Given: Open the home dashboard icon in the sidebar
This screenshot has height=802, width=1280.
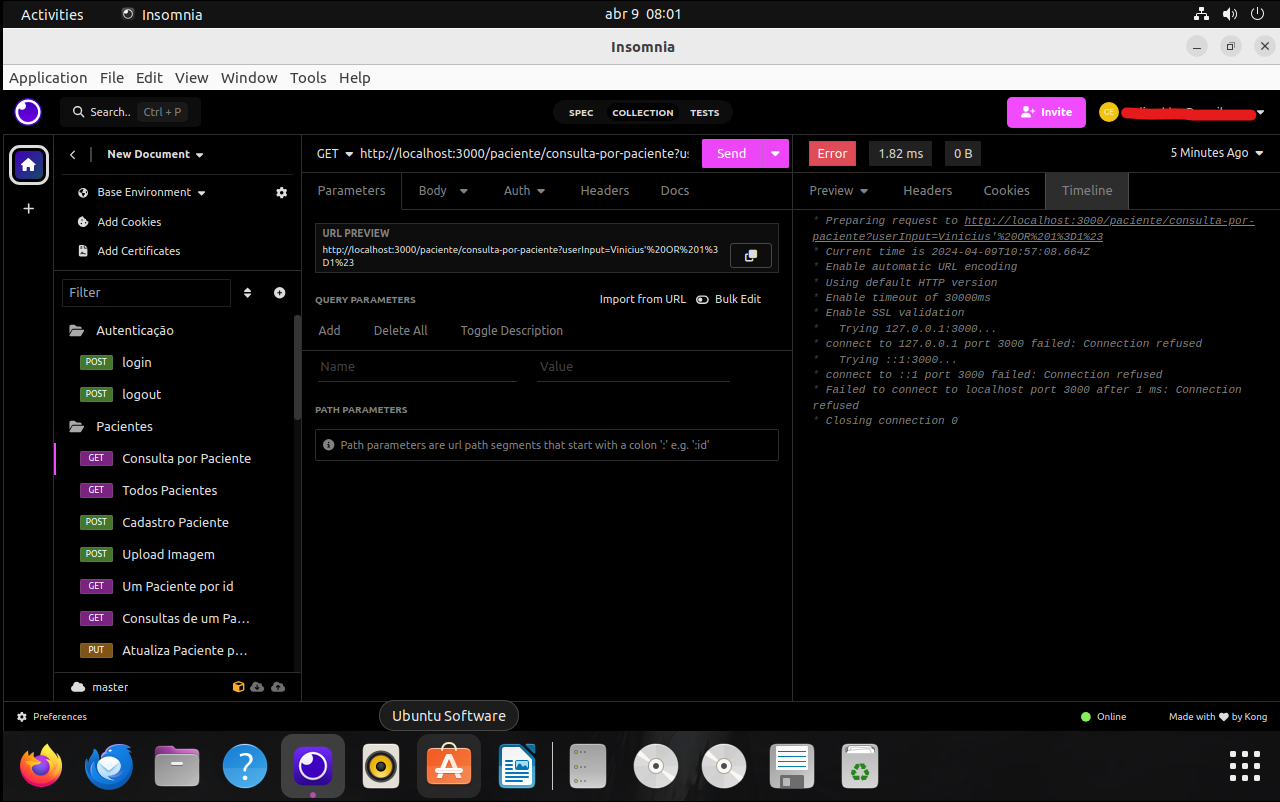Looking at the screenshot, I should pos(29,165).
